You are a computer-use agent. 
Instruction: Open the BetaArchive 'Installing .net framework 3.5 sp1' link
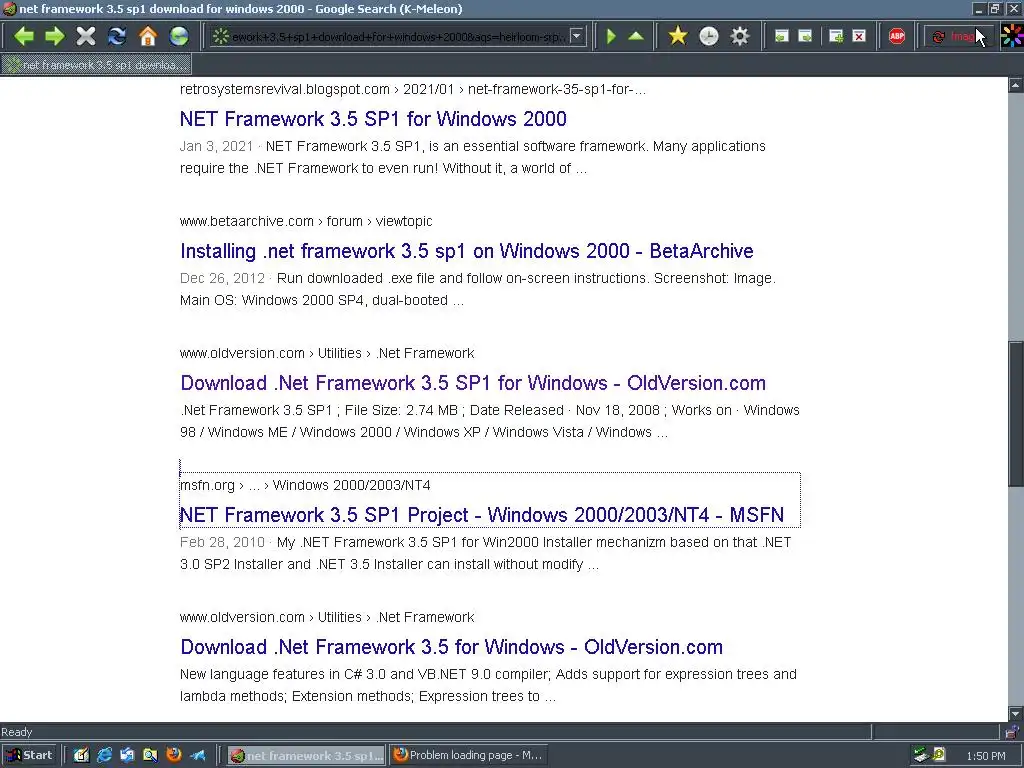tap(466, 251)
